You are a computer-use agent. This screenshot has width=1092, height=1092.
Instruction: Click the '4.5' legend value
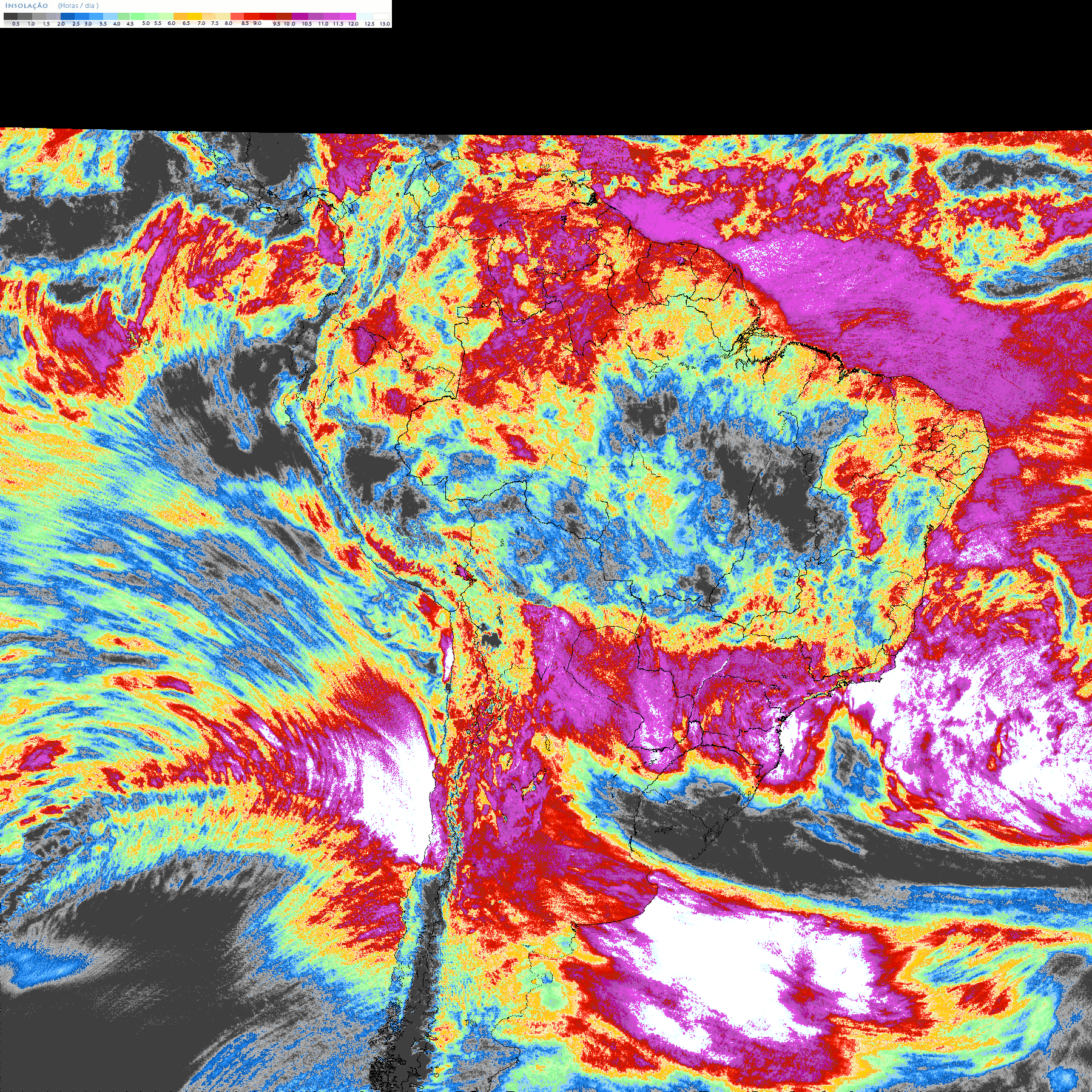[130, 24]
